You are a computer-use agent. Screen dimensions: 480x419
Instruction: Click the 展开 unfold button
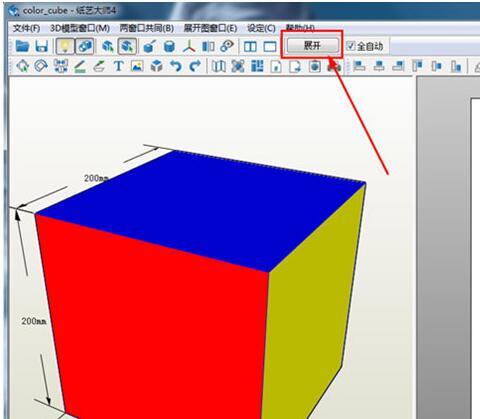coord(313,45)
